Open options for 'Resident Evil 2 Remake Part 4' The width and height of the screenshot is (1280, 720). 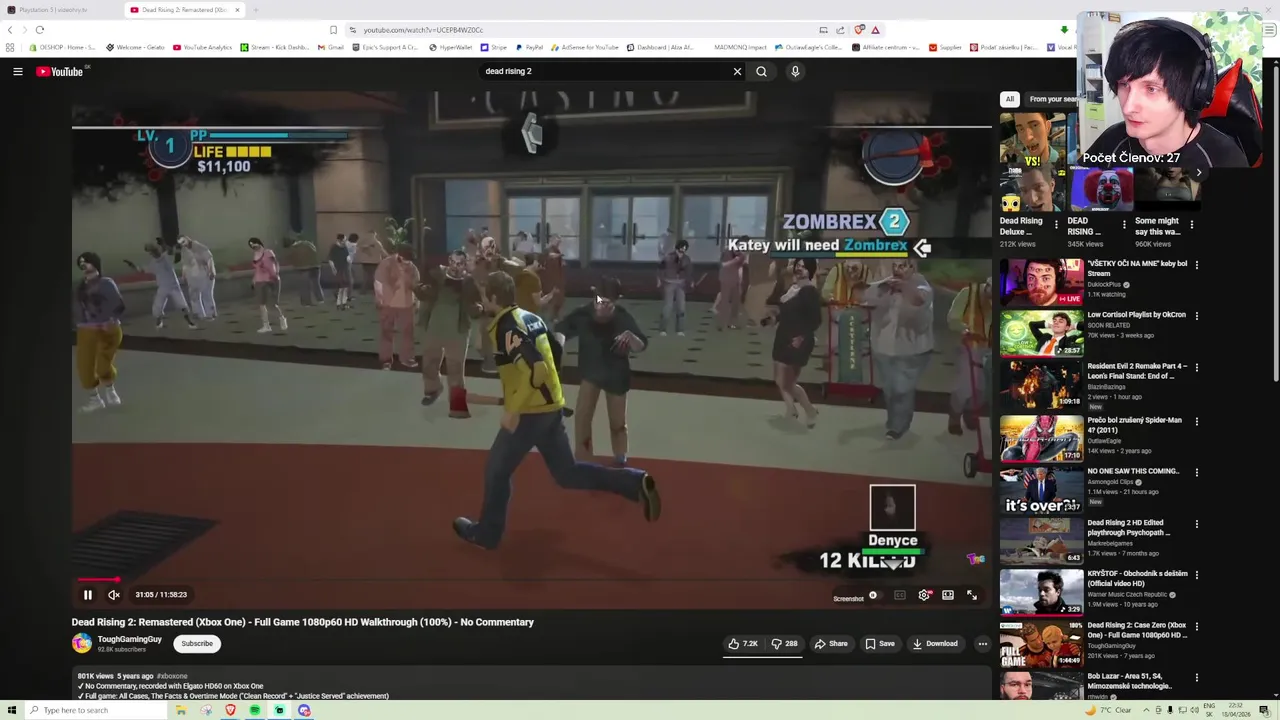(x=1197, y=367)
